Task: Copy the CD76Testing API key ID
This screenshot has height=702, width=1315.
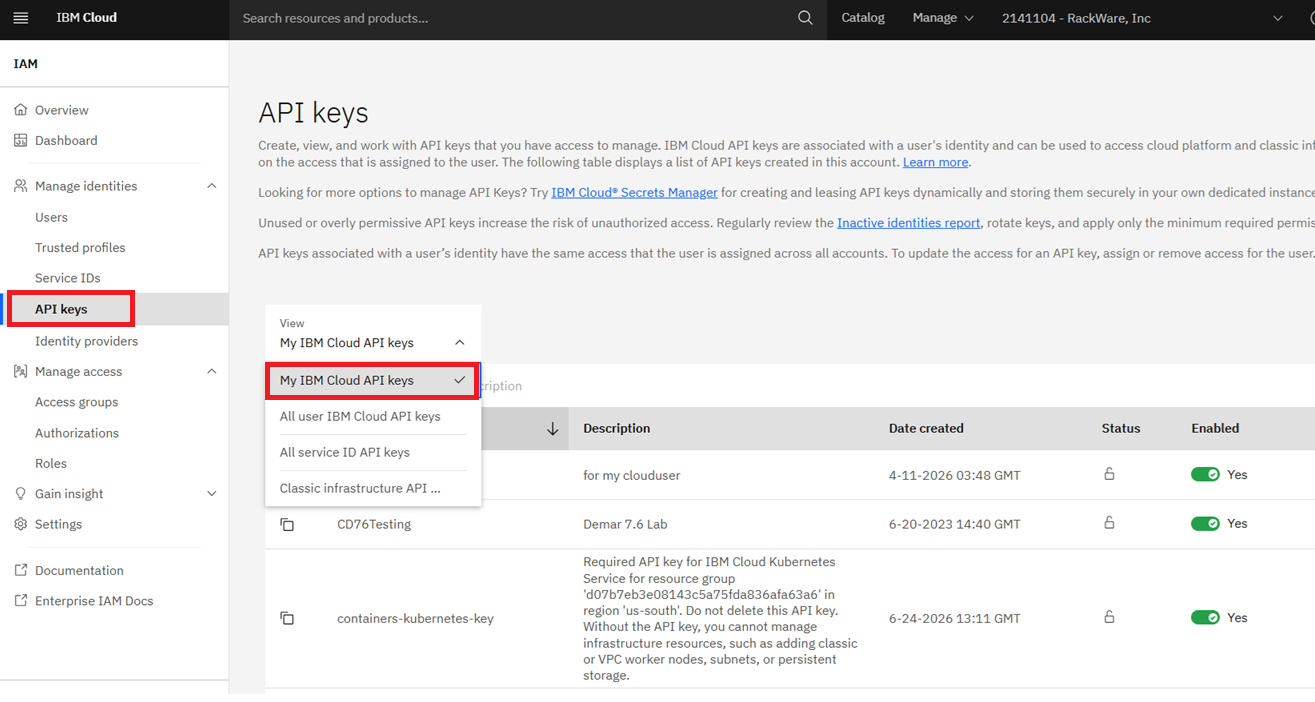Action: [x=287, y=524]
